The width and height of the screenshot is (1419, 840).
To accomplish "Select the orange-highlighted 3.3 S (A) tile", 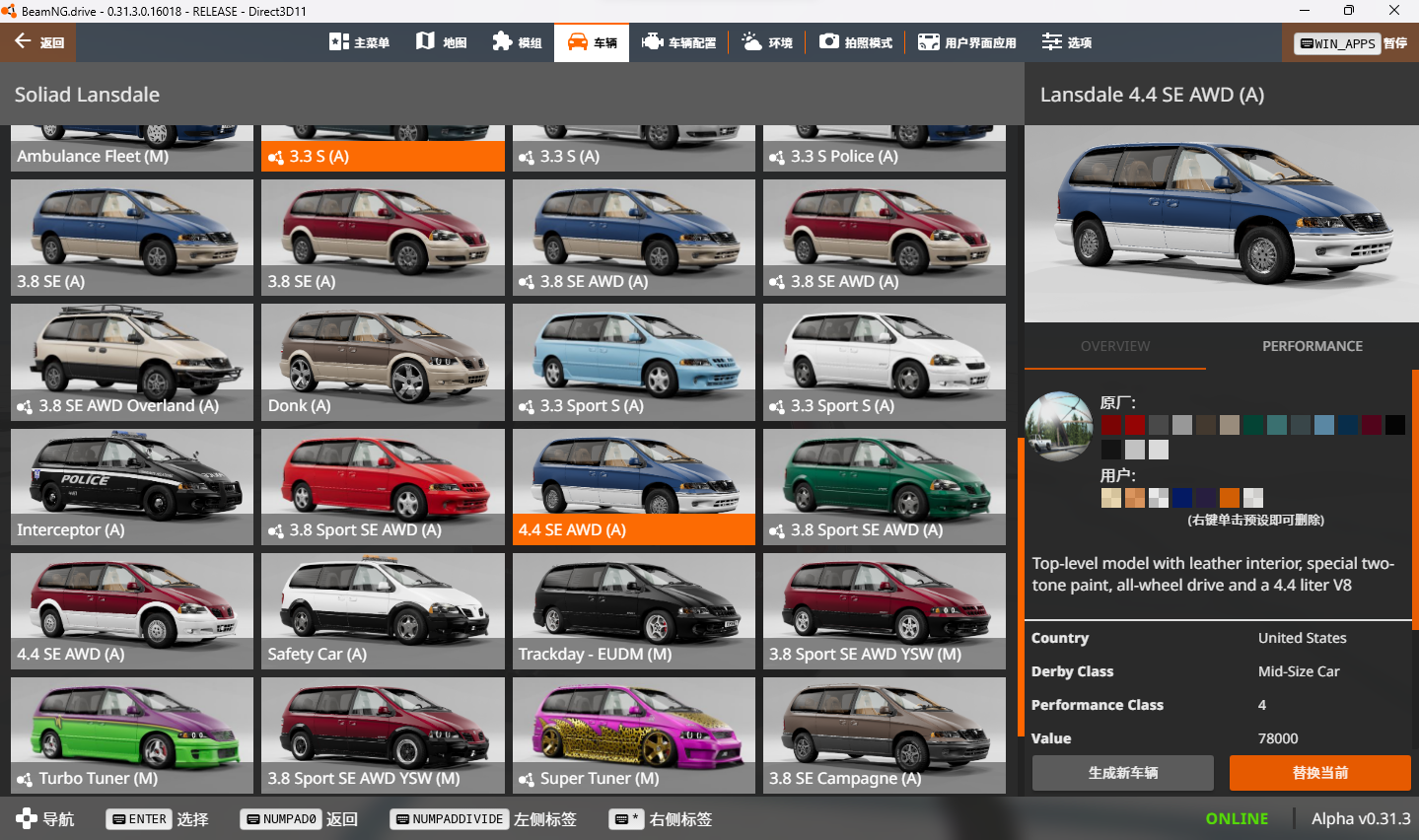I will pyautogui.click(x=383, y=148).
